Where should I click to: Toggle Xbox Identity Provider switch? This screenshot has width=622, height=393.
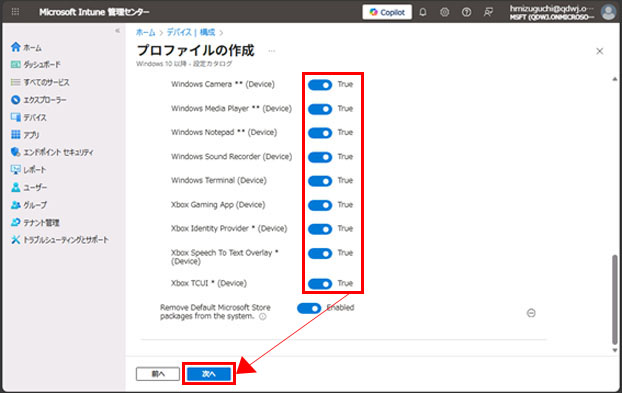coord(320,229)
